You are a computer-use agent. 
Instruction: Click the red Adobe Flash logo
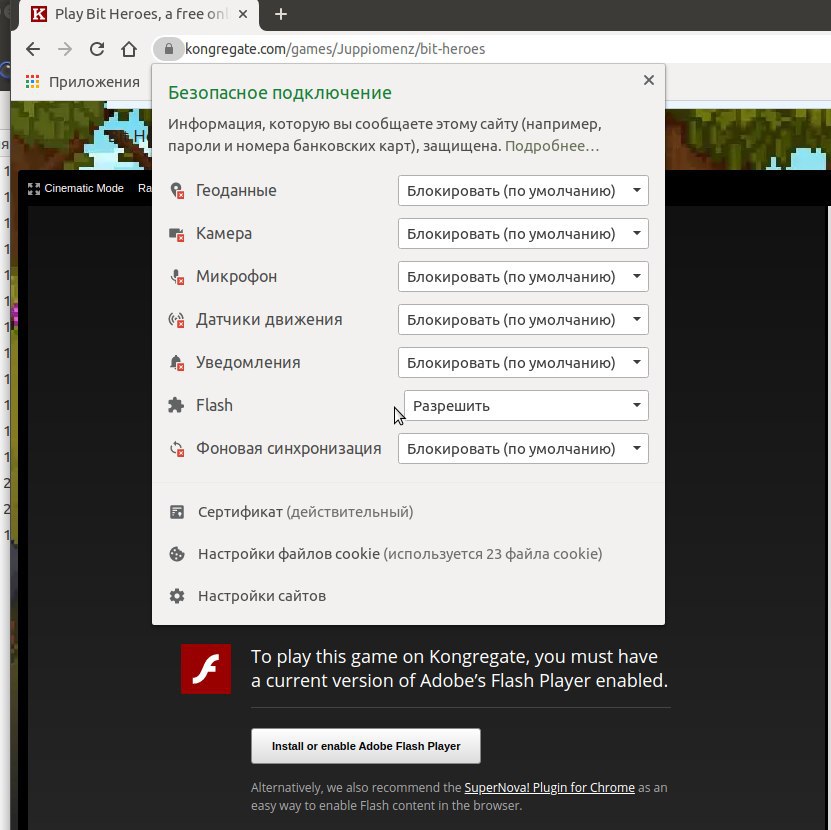[x=206, y=669]
